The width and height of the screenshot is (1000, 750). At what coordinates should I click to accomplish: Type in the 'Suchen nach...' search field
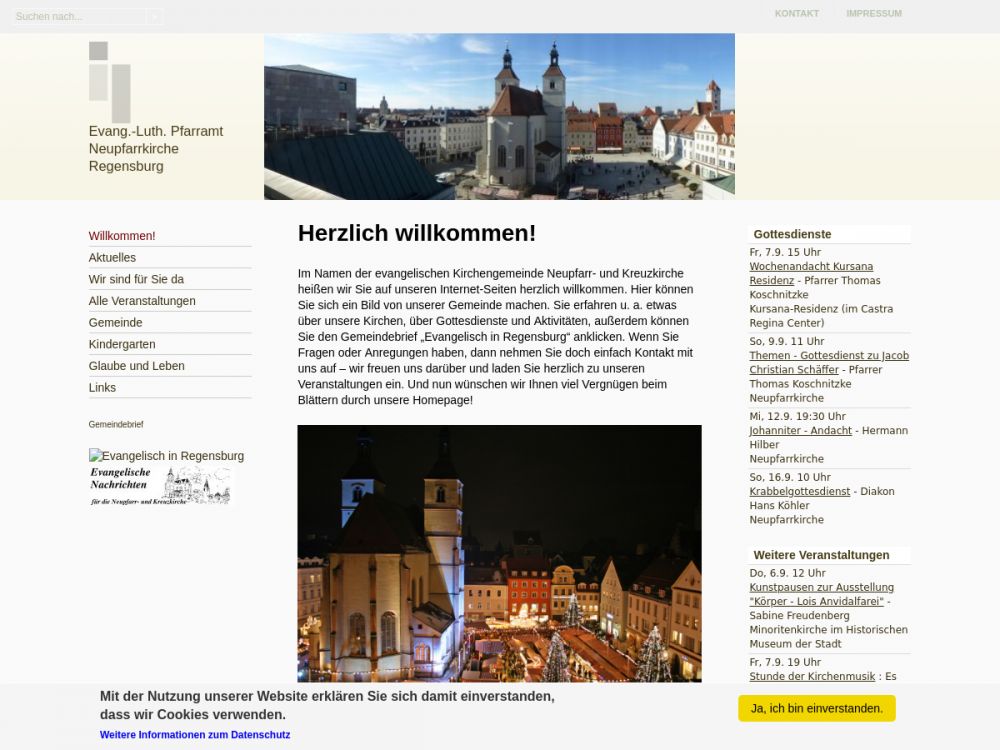point(78,16)
